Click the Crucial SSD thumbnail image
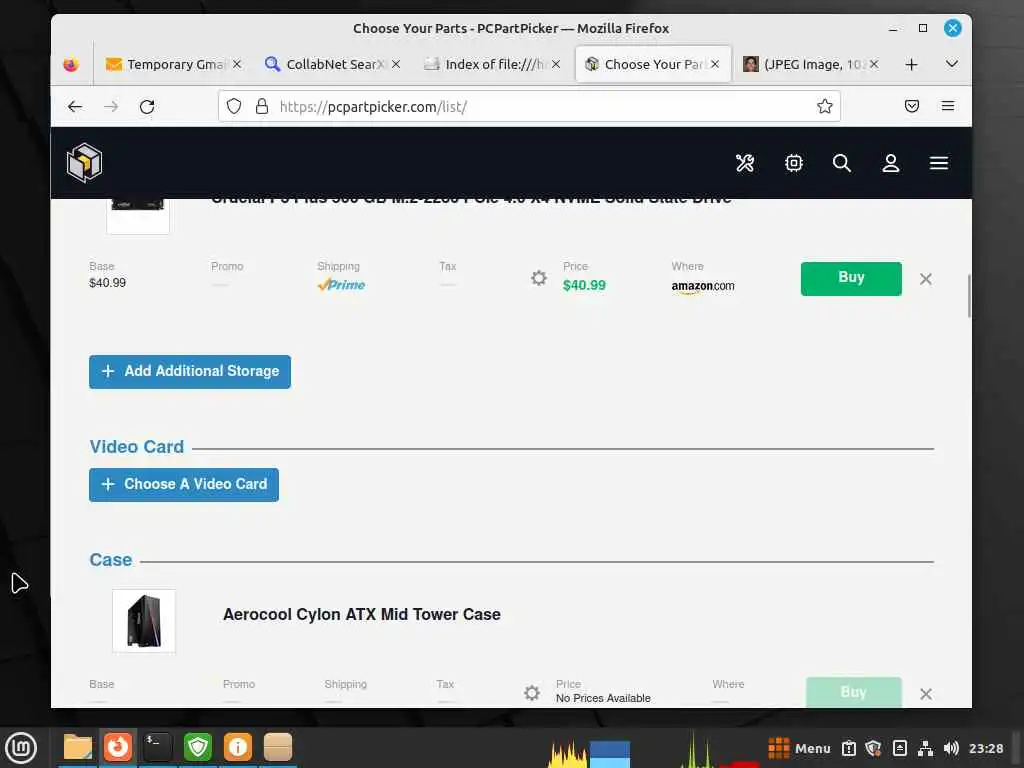The width and height of the screenshot is (1024, 768). click(x=138, y=215)
